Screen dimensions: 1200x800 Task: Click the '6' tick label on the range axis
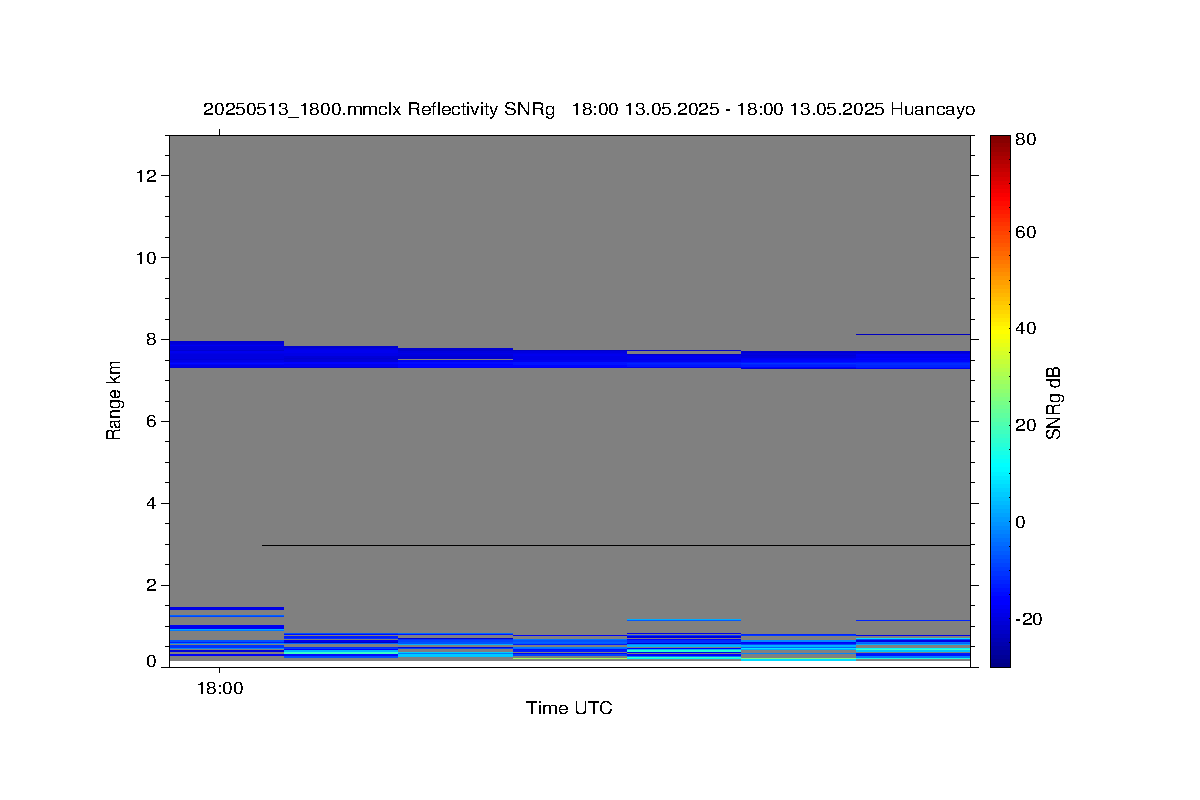pos(153,421)
